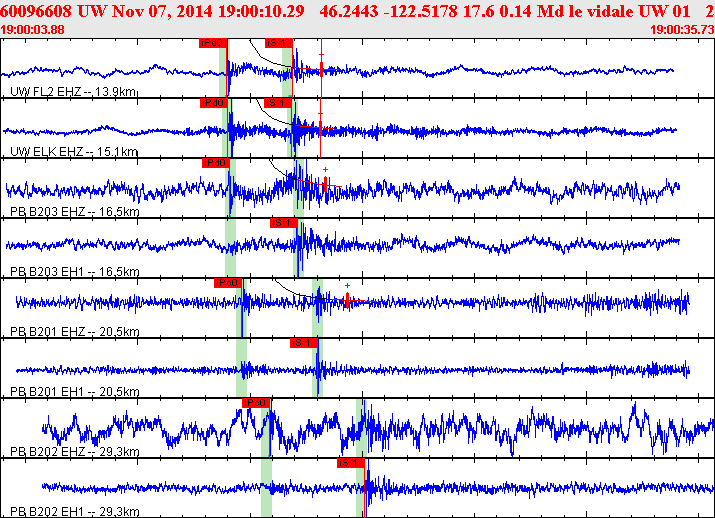Viewport: 715px width, 518px height.
Task: Click the red coda plus marker on UW FL2 EHZ
Action: pos(321,55)
